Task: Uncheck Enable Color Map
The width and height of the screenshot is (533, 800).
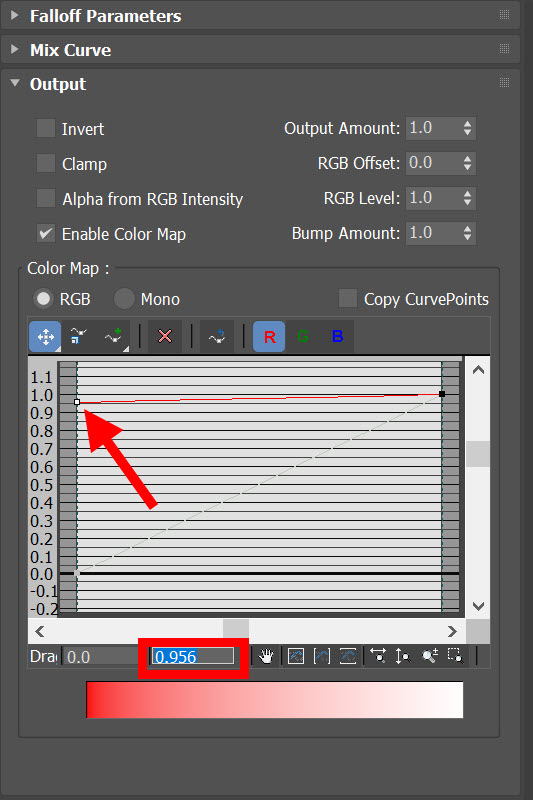Action: (46, 233)
